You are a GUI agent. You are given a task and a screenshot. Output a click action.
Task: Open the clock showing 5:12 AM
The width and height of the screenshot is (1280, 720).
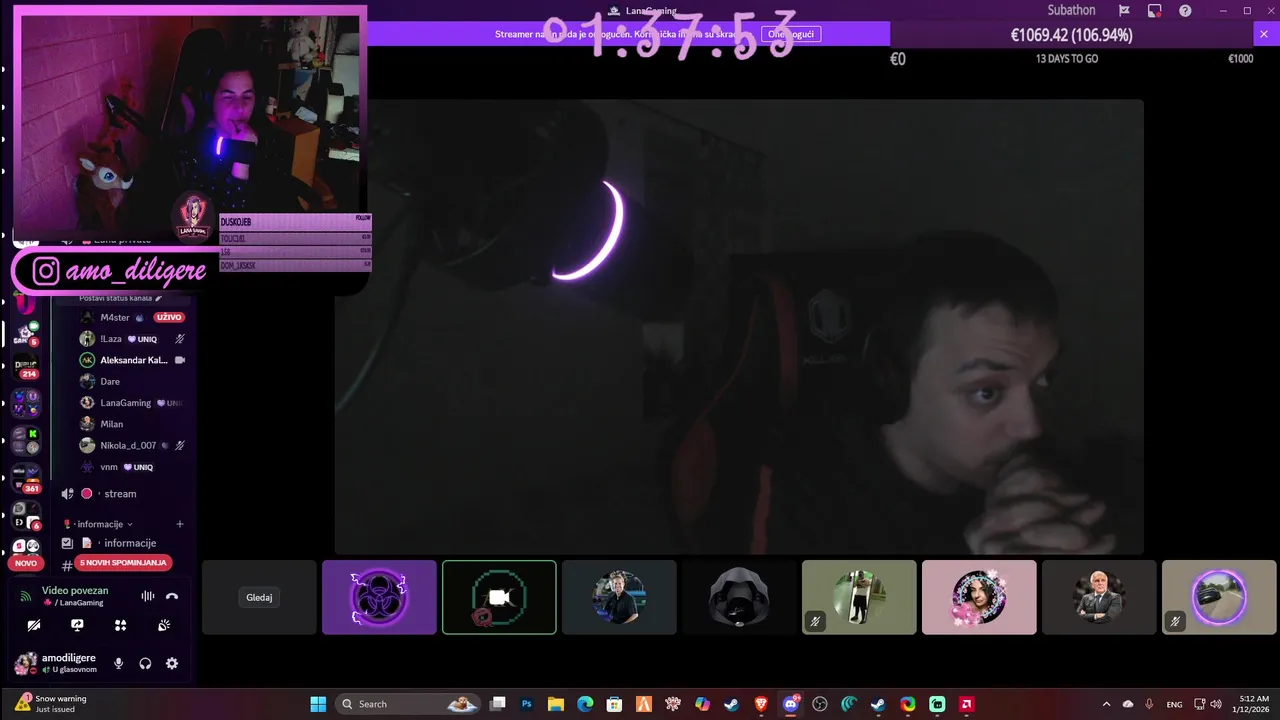click(x=1253, y=704)
